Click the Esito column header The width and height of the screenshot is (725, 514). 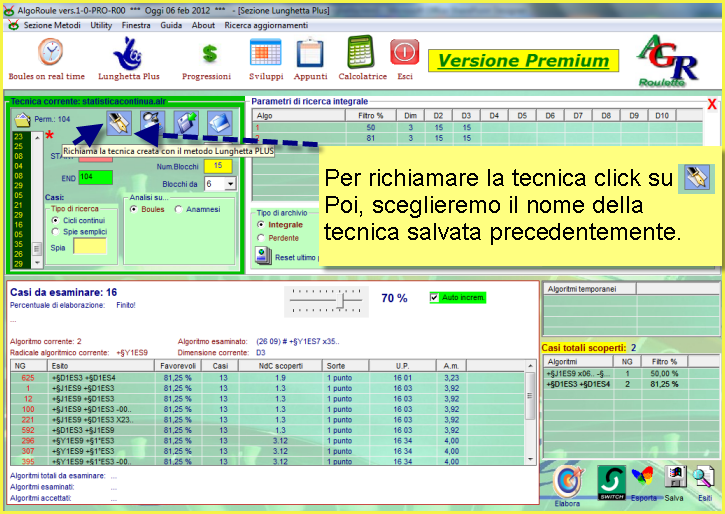[x=100, y=366]
